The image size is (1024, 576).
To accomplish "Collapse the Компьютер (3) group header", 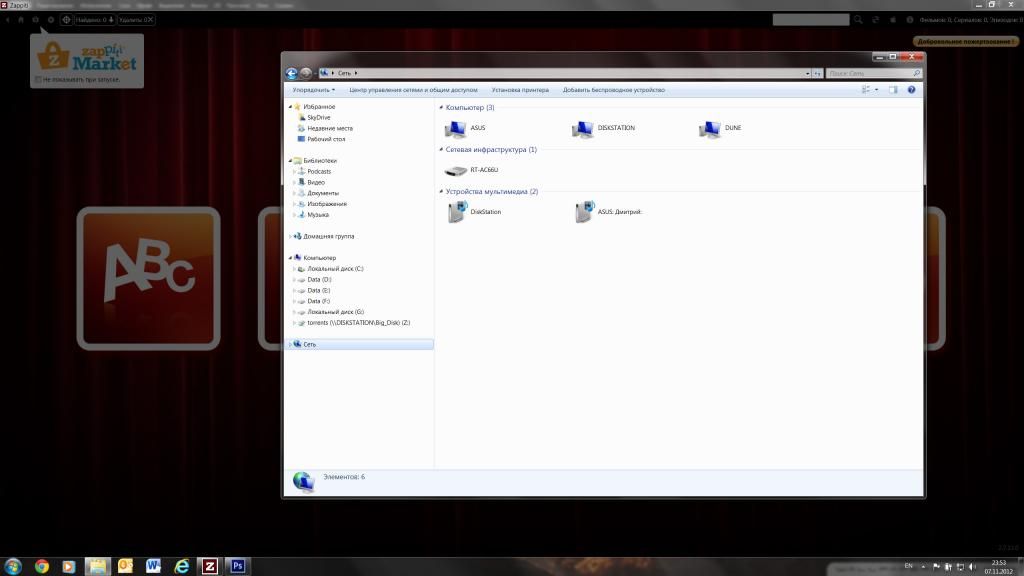I will click(441, 107).
